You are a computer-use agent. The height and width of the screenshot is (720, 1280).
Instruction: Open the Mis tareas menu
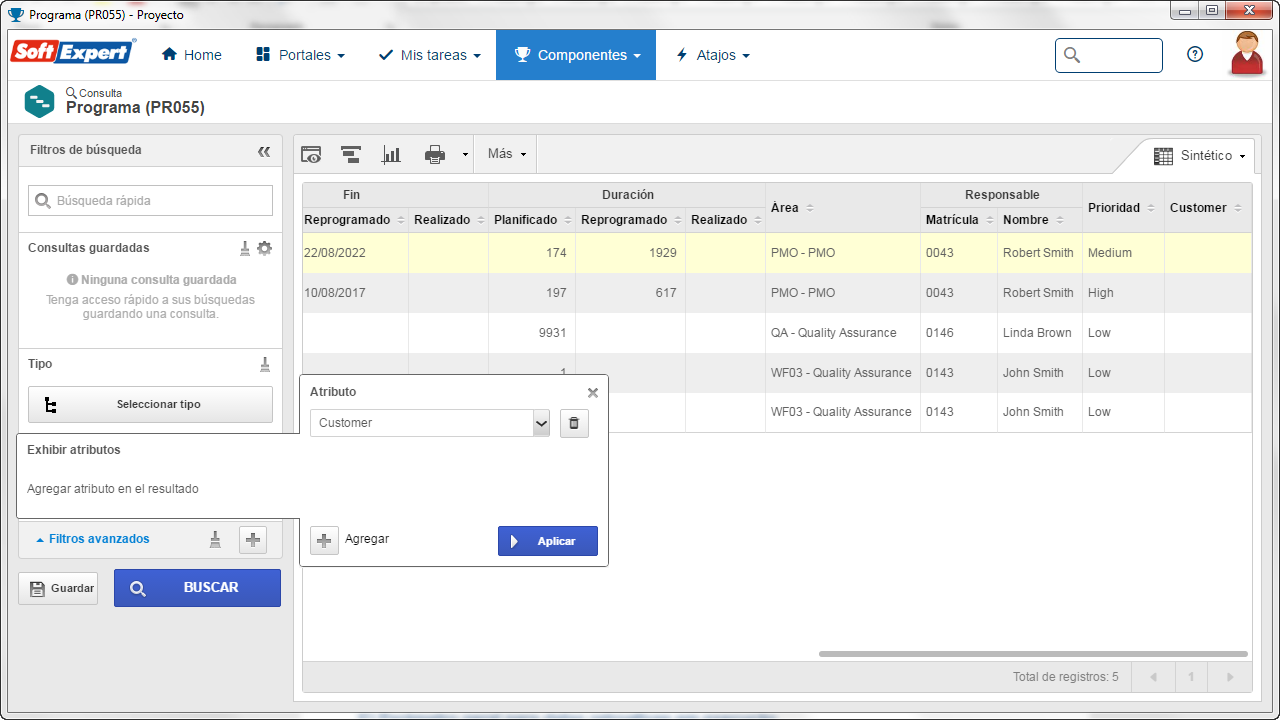click(x=430, y=55)
